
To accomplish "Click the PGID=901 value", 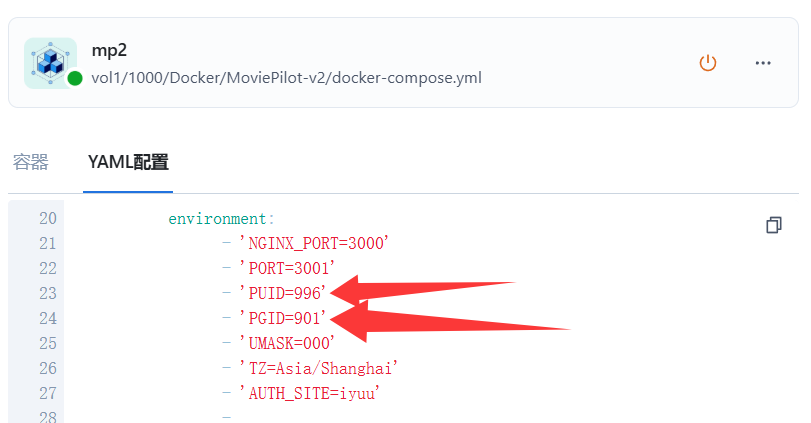I will coord(282,318).
